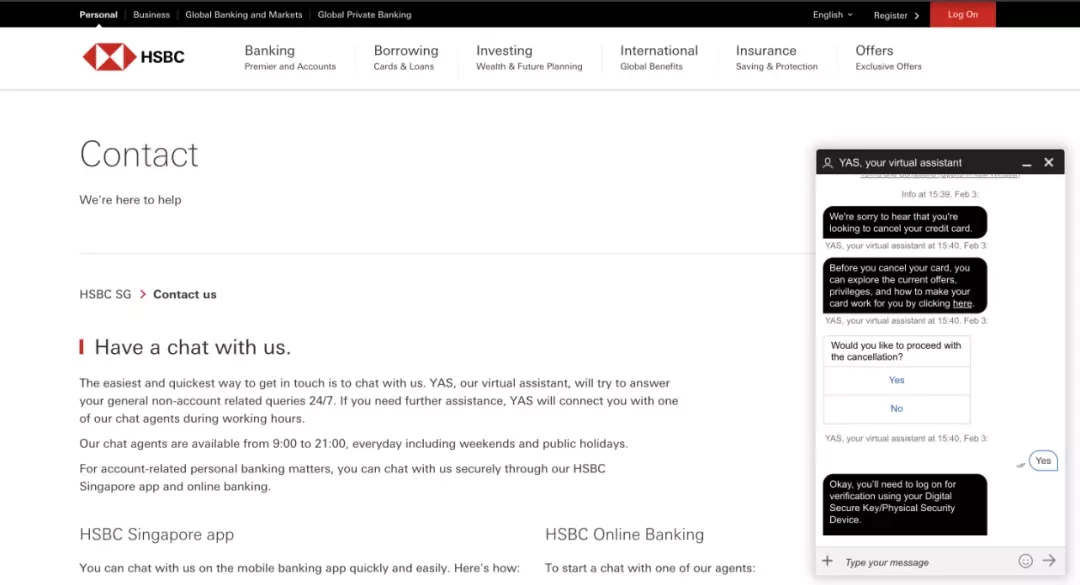Click the sent 'Yes' reply bubble
This screenshot has width=1080, height=585.
1043,461
